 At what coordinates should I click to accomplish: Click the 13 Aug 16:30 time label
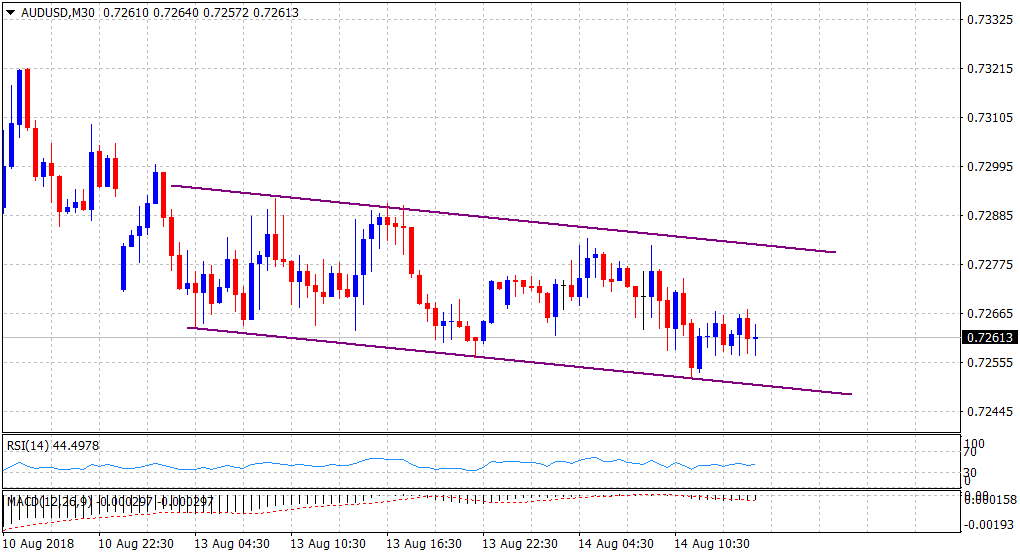coord(423,544)
